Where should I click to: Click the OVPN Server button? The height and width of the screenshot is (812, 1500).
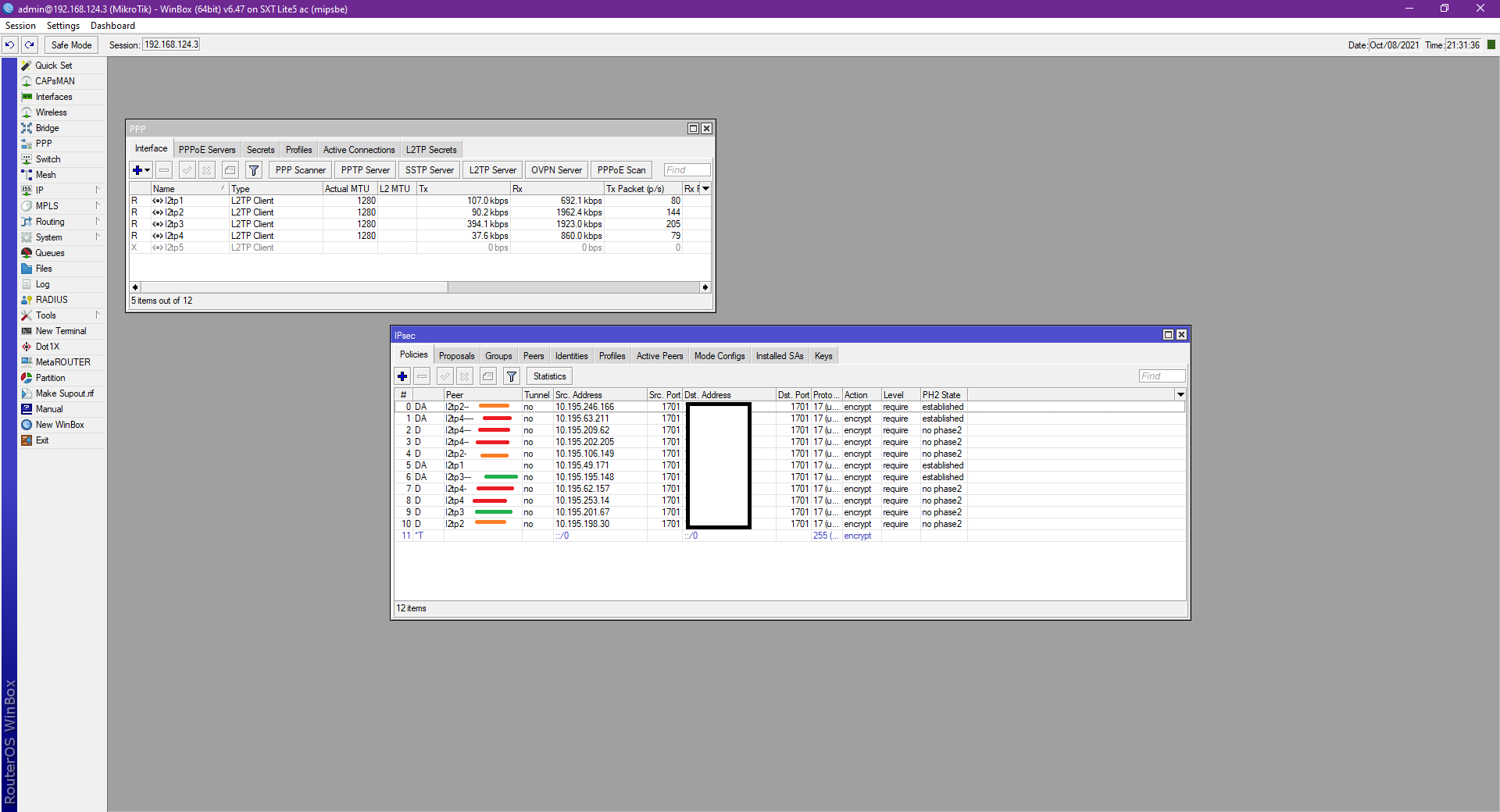[x=556, y=170]
